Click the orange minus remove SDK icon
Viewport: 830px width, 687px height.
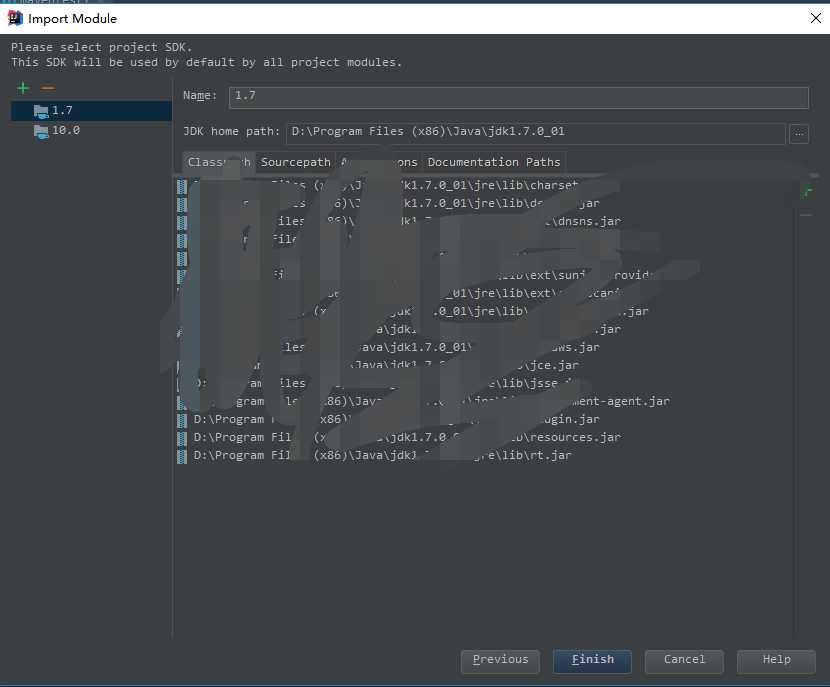(48, 88)
